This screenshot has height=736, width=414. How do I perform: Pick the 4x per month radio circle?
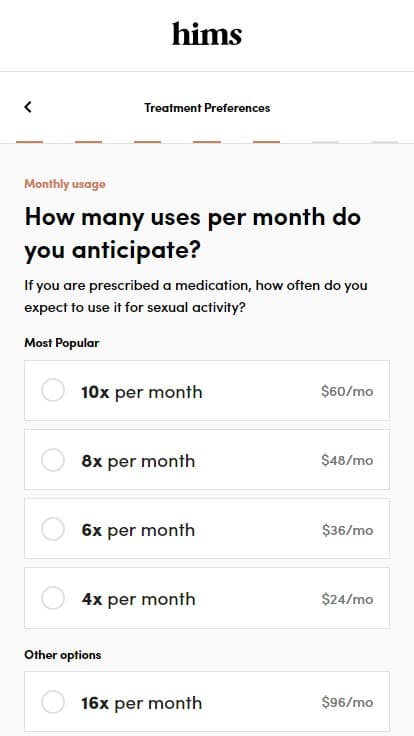coord(53,598)
